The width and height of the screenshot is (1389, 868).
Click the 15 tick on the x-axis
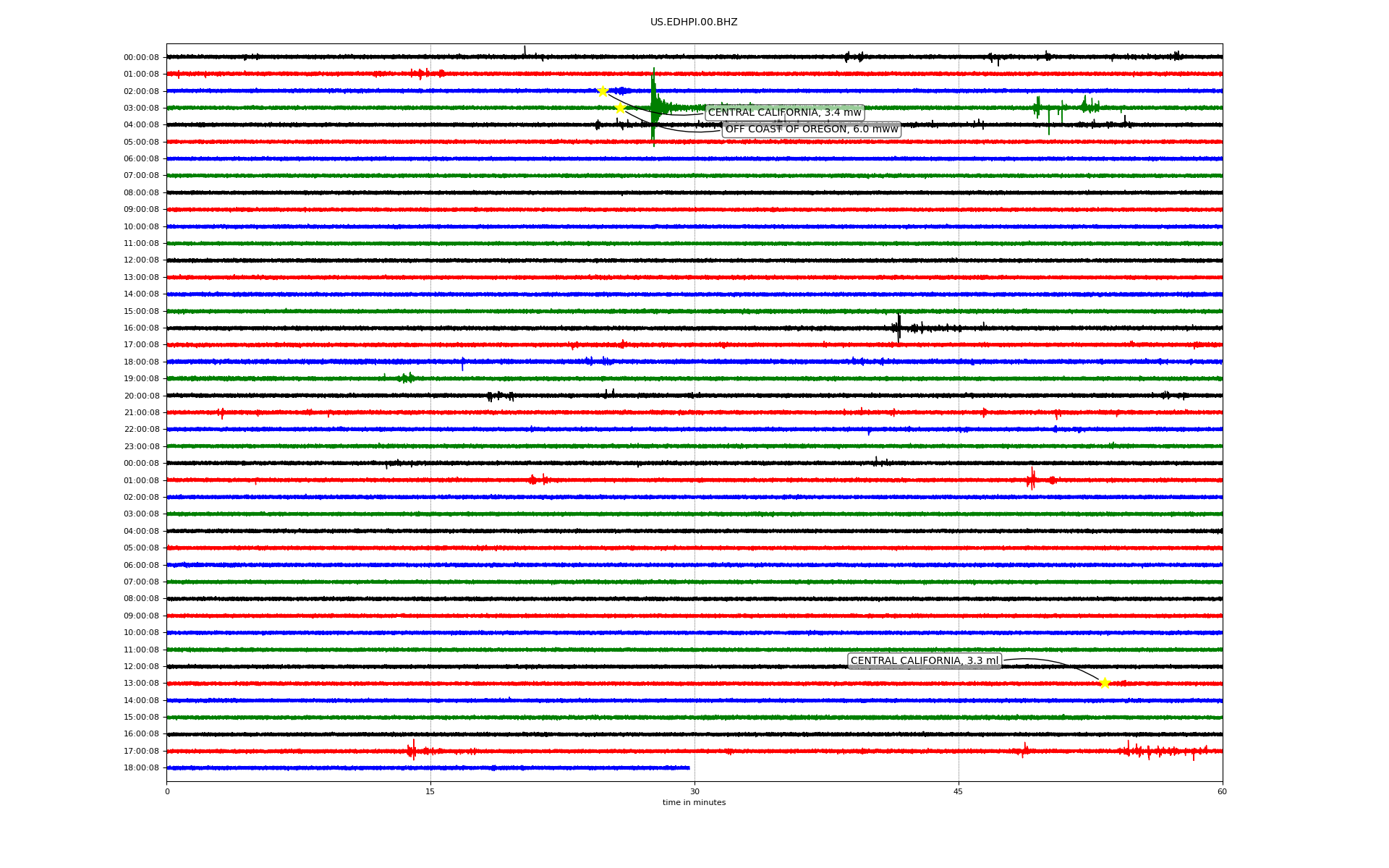(430, 791)
